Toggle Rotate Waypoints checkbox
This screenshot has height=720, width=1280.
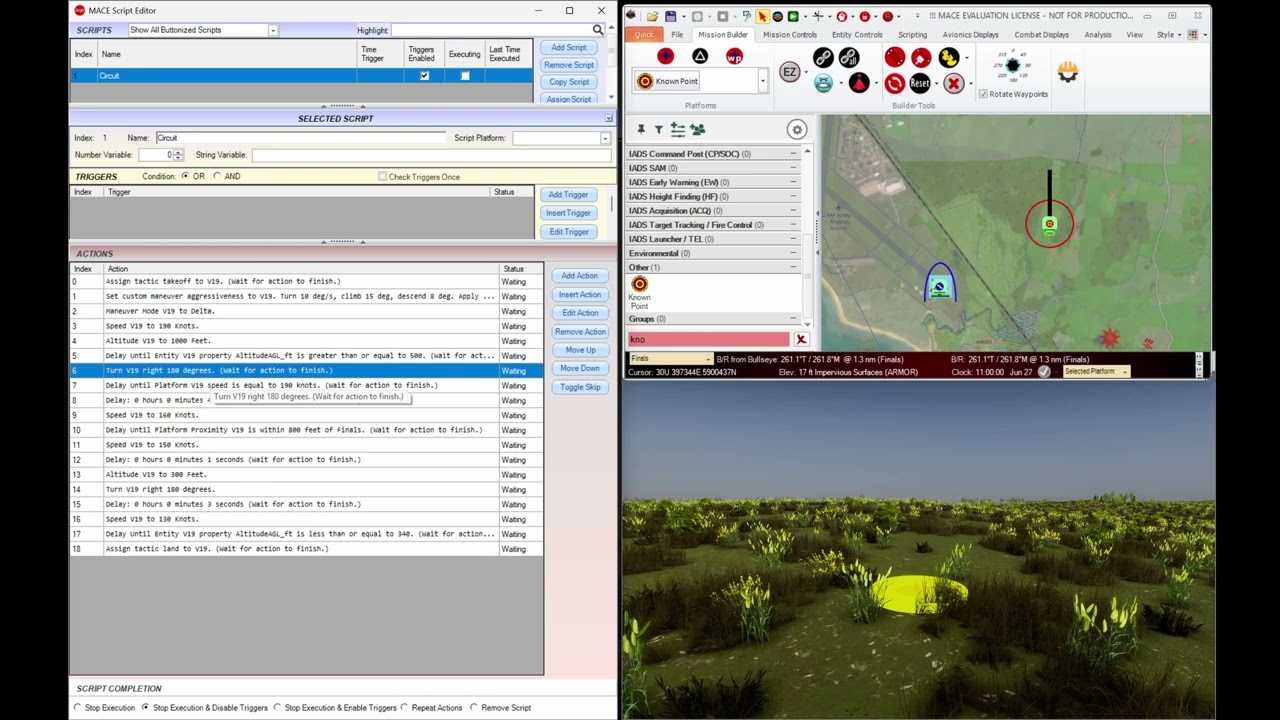[x=983, y=94]
